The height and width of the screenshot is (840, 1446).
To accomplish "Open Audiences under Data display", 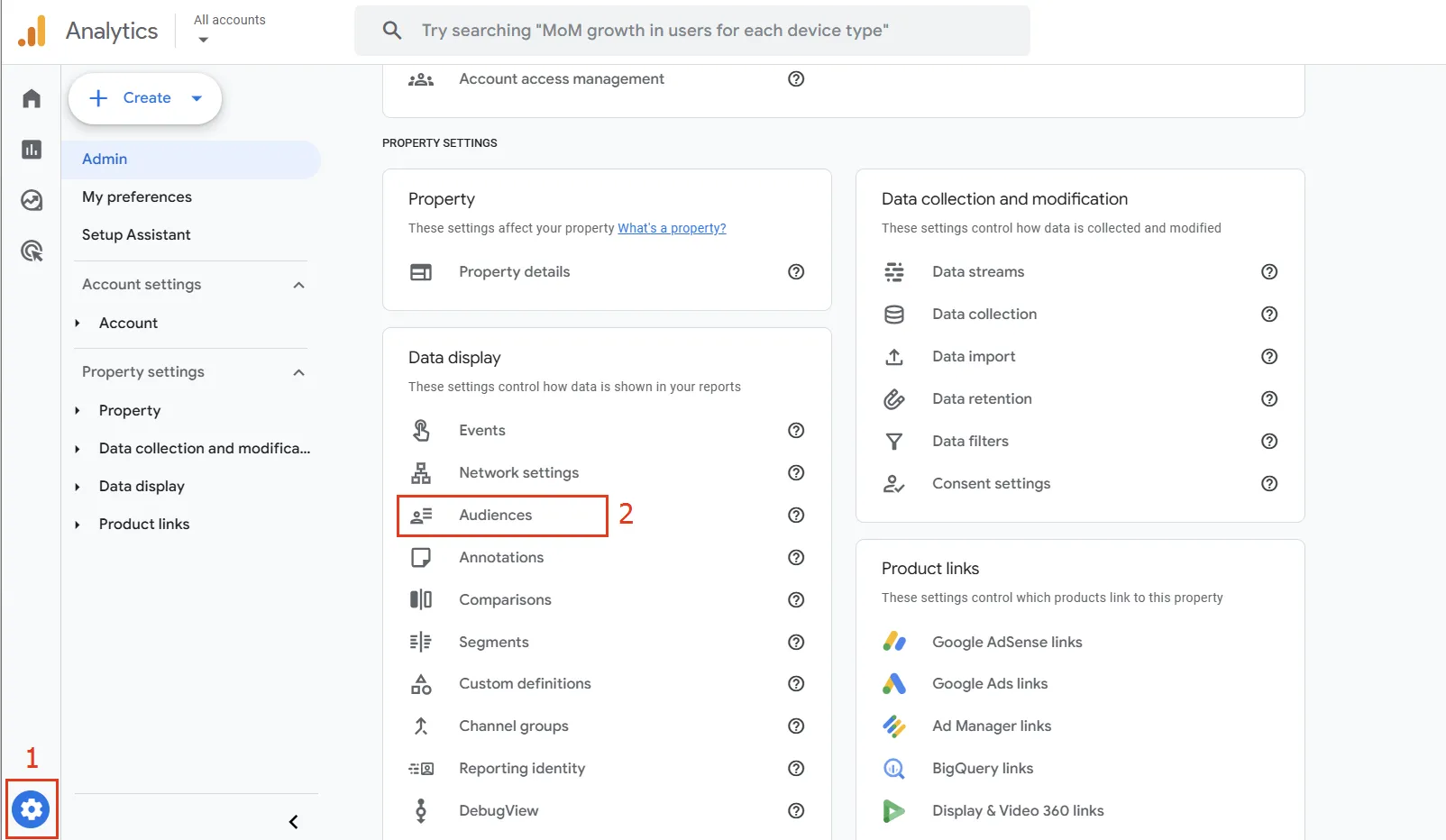I will [495, 516].
